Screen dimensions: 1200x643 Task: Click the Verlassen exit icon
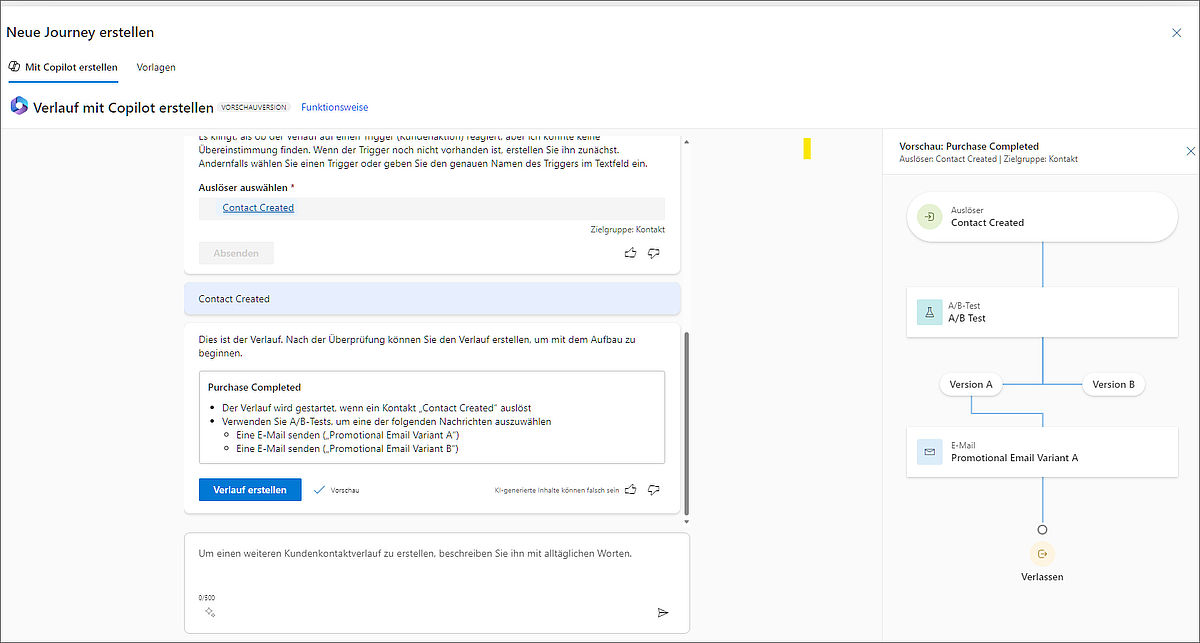pyautogui.click(x=1042, y=554)
